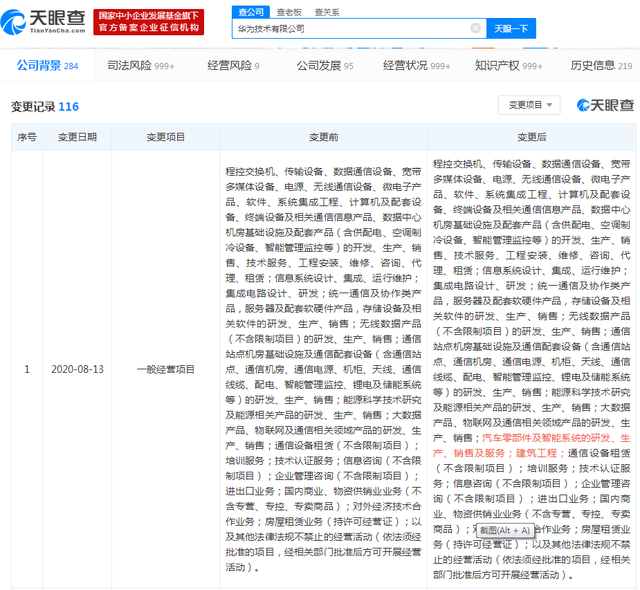Open the 公司背景 tab

pos(47,66)
